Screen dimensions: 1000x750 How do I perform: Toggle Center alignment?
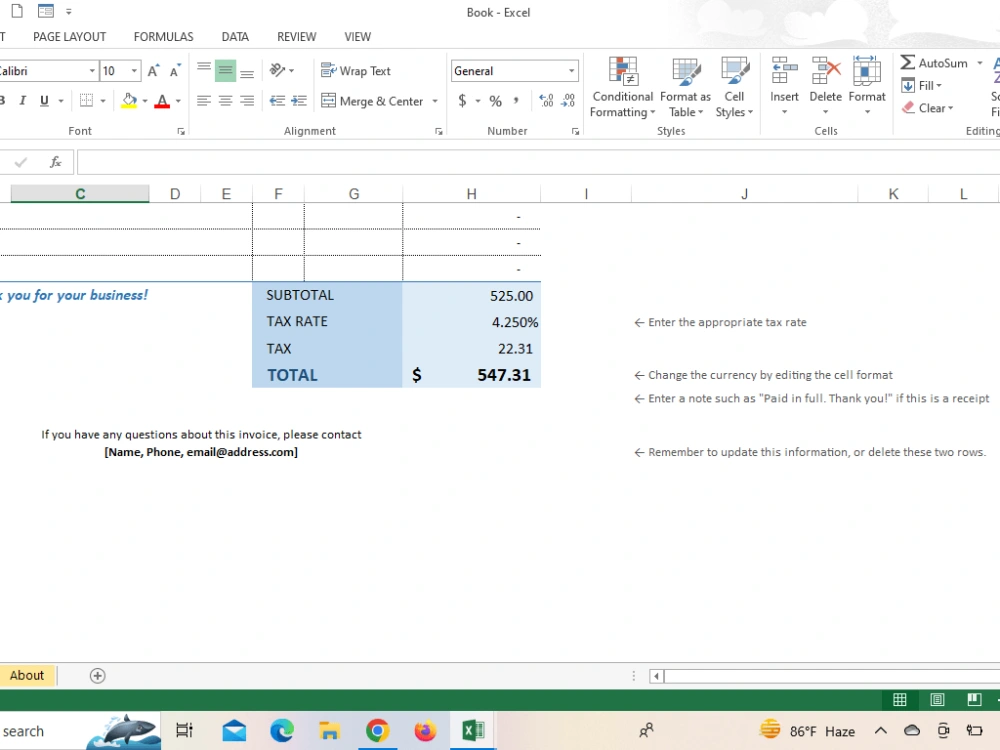click(x=225, y=101)
